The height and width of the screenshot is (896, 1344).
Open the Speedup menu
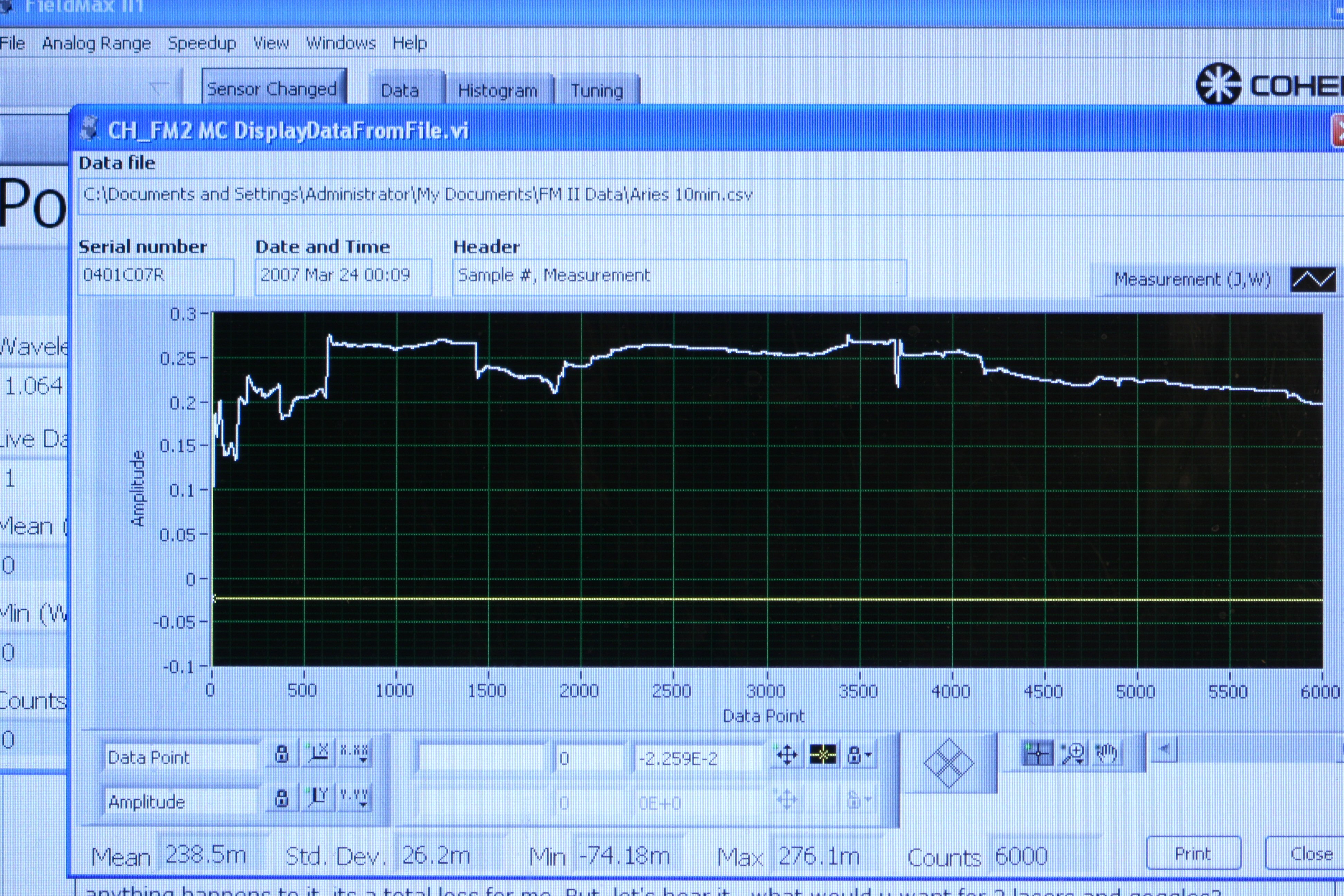(x=202, y=44)
